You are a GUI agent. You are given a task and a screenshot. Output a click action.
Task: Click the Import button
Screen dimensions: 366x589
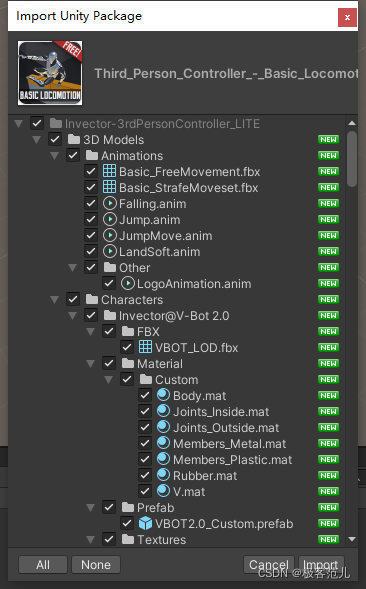click(x=321, y=565)
